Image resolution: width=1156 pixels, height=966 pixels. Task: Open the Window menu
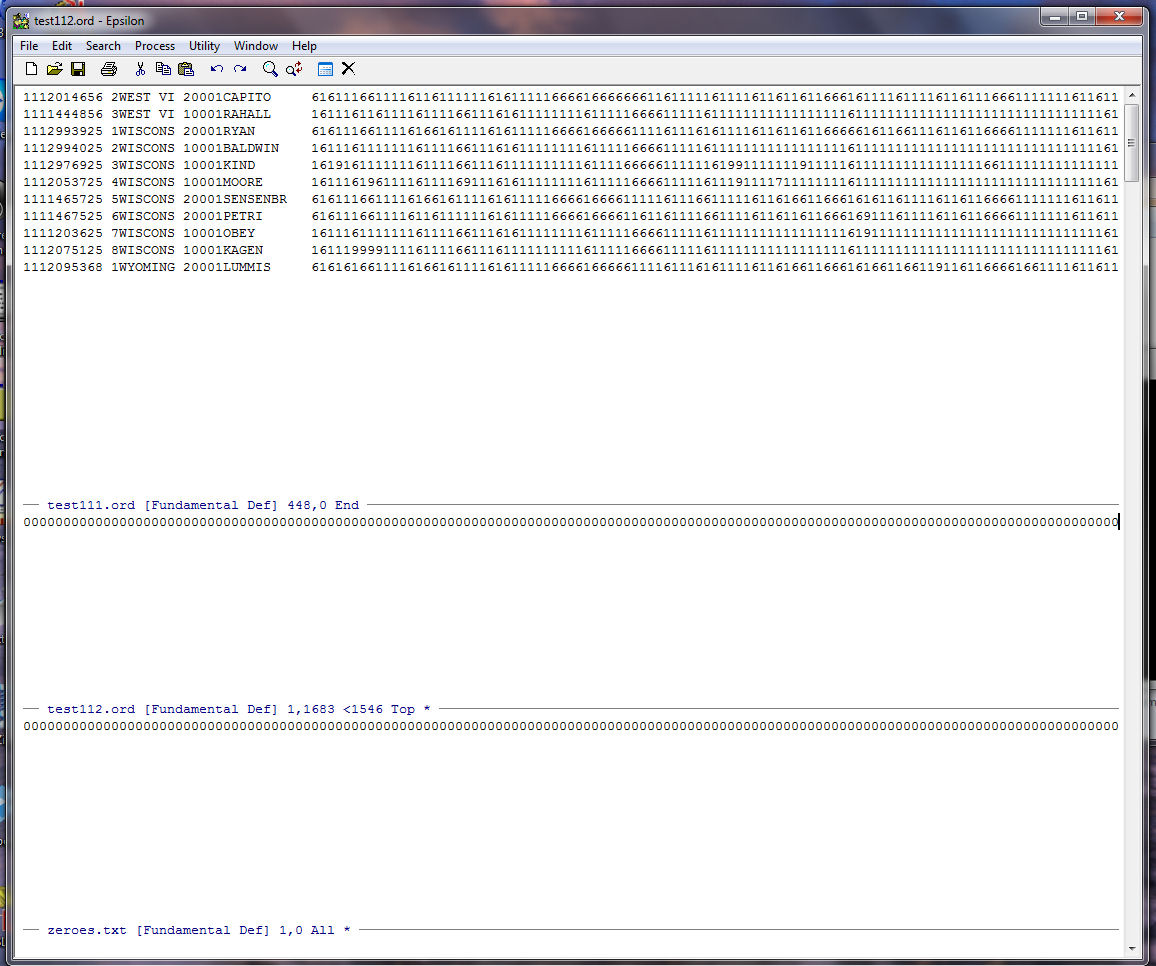(256, 46)
